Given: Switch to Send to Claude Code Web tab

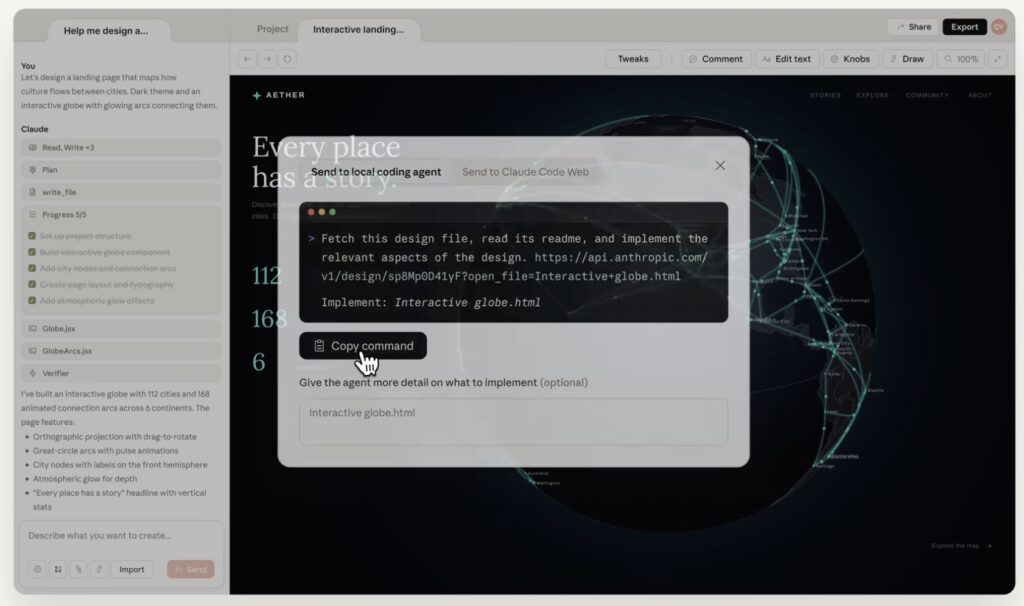Looking at the screenshot, I should tap(525, 172).
